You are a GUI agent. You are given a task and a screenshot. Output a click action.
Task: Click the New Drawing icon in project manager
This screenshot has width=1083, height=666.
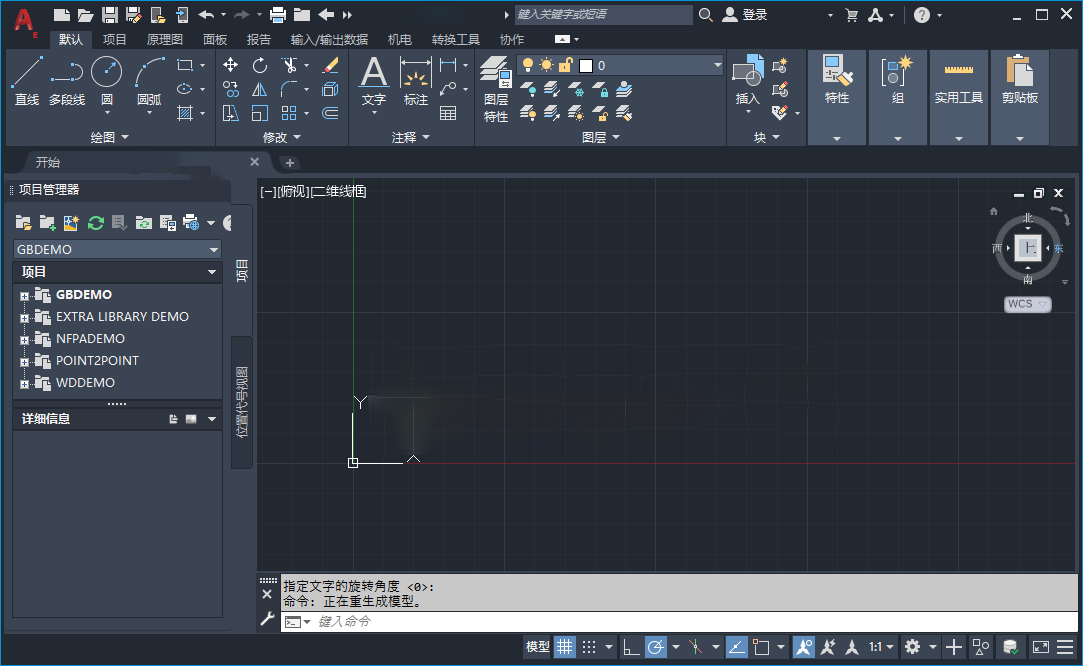point(71,222)
